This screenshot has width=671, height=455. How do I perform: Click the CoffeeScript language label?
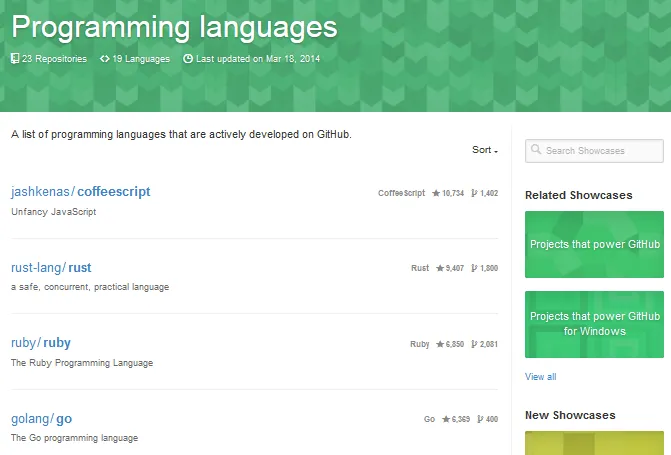(401, 193)
